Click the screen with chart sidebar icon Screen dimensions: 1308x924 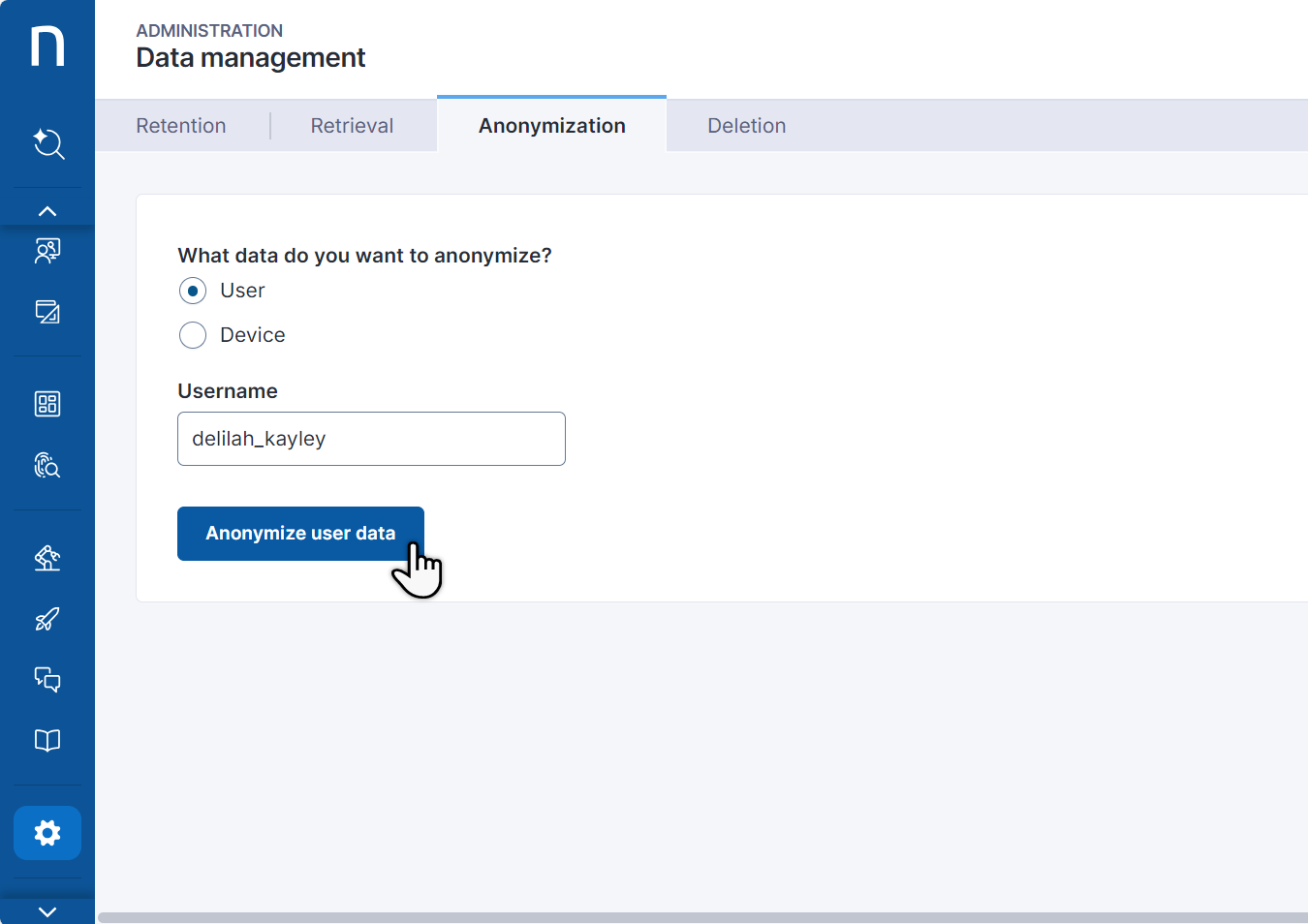pos(47,312)
